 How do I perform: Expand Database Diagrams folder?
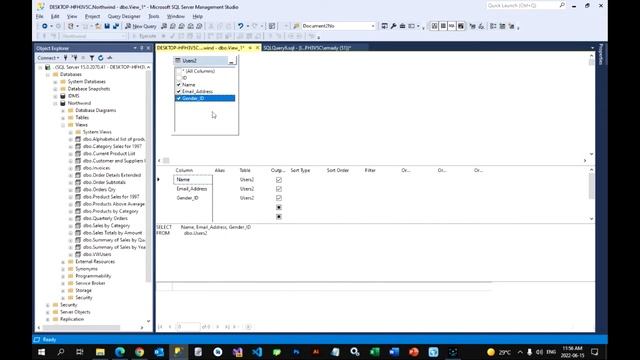coord(63,111)
